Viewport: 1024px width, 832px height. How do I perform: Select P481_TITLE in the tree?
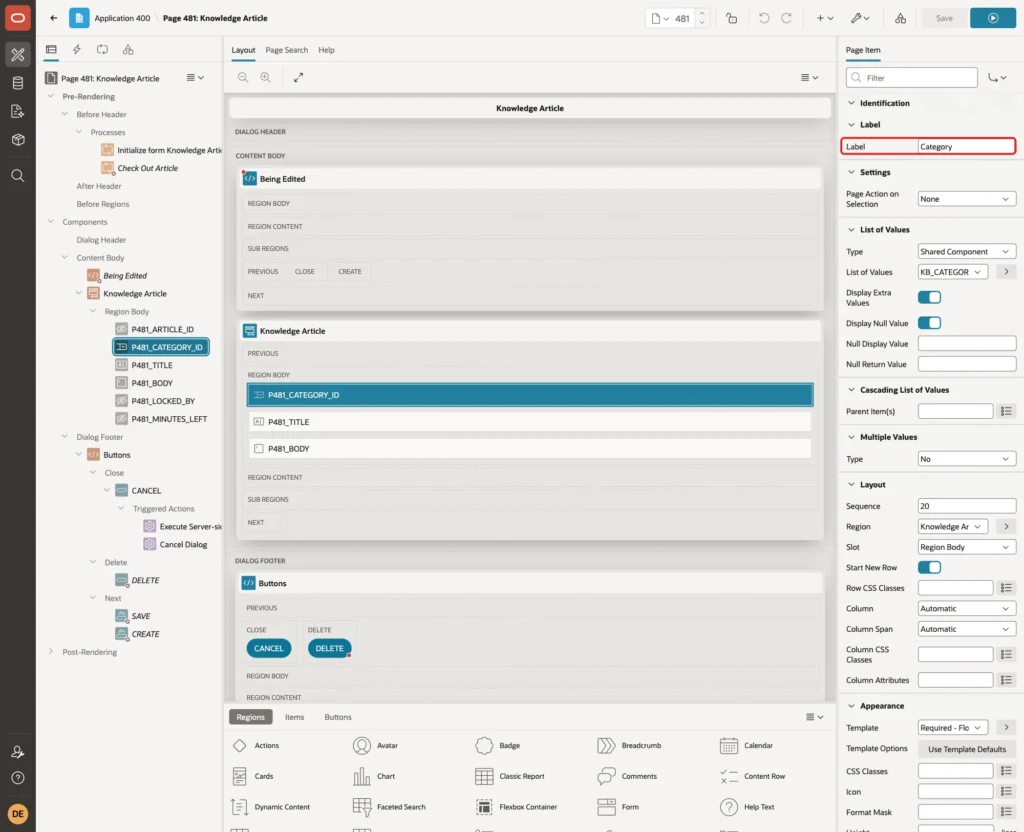click(x=152, y=365)
